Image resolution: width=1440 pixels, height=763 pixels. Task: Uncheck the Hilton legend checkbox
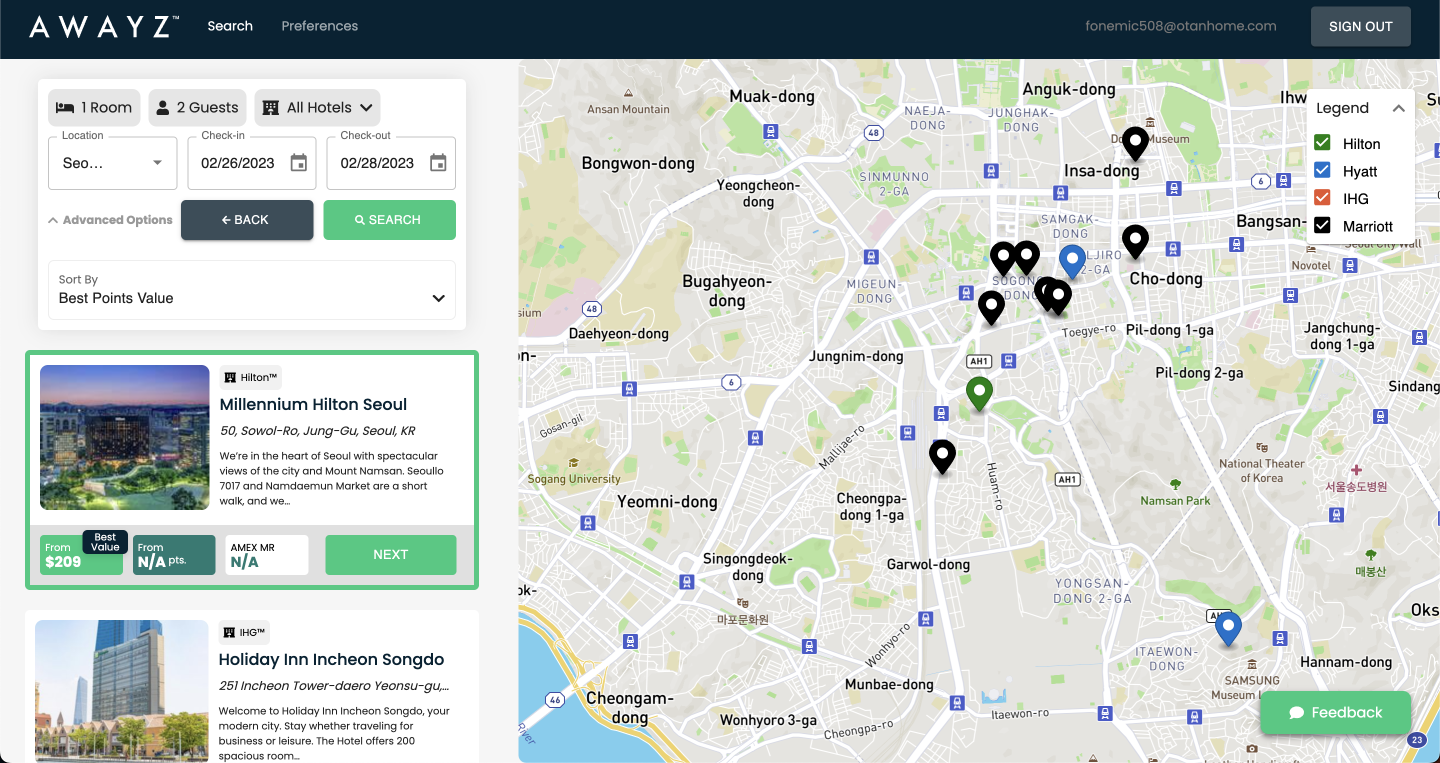coord(1322,144)
